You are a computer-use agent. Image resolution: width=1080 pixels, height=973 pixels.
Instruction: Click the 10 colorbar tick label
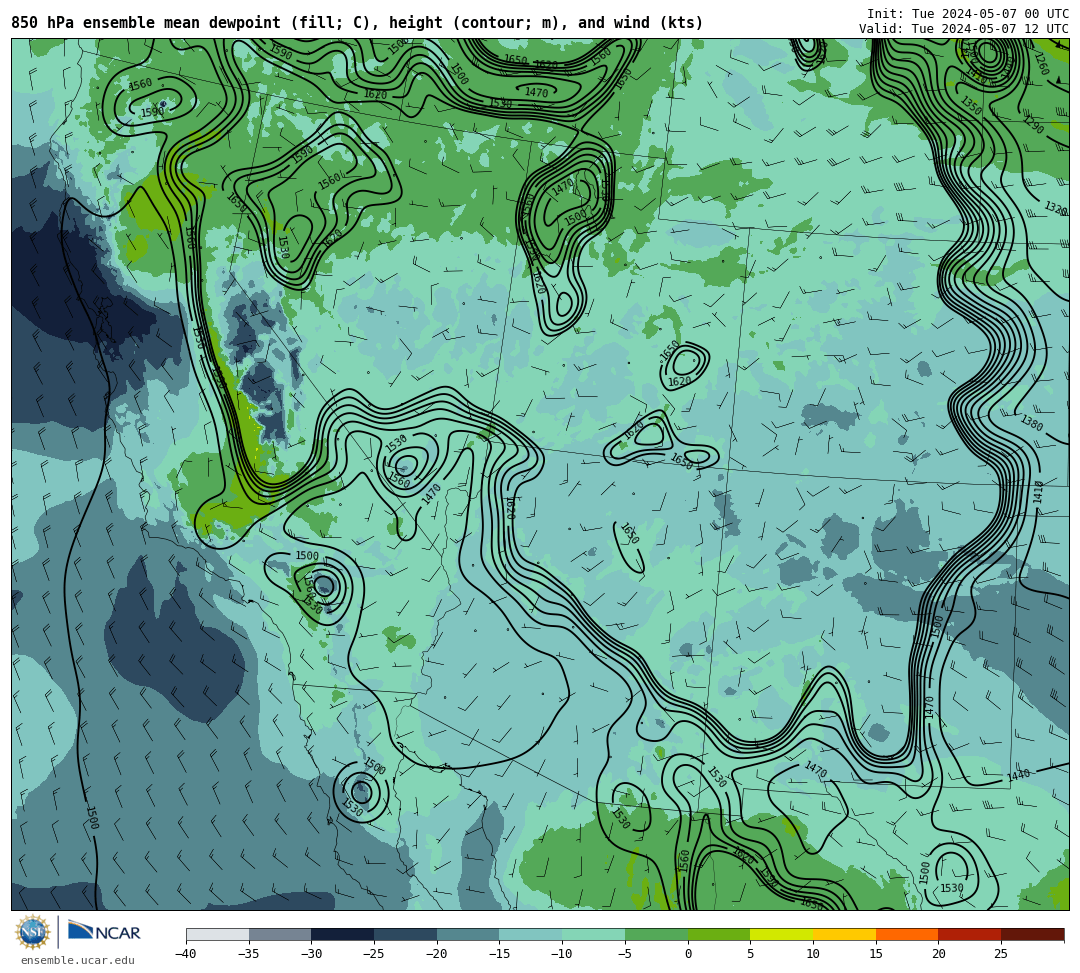pos(813,954)
